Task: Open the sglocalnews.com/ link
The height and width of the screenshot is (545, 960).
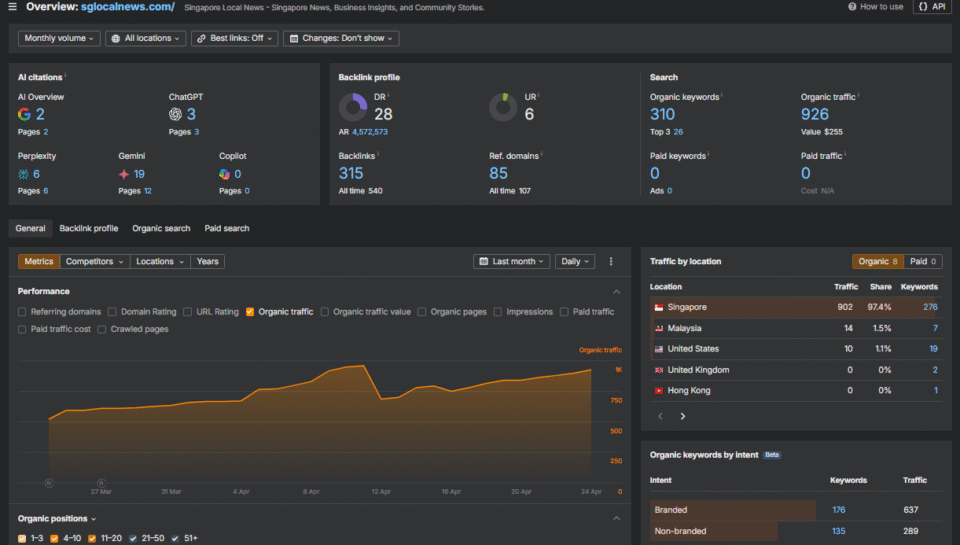Action: (128, 7)
